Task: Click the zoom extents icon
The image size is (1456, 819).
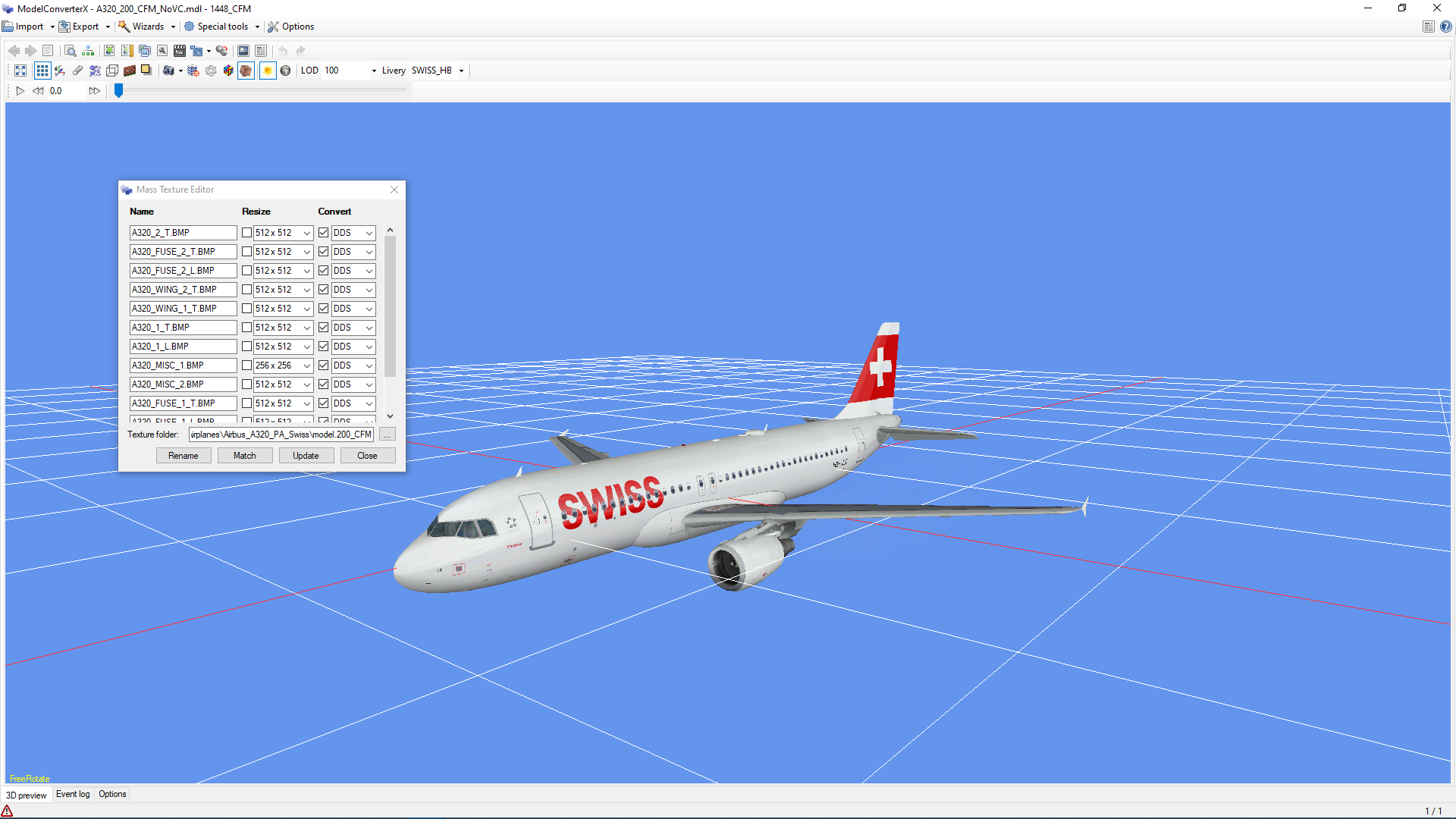Action: (x=20, y=71)
